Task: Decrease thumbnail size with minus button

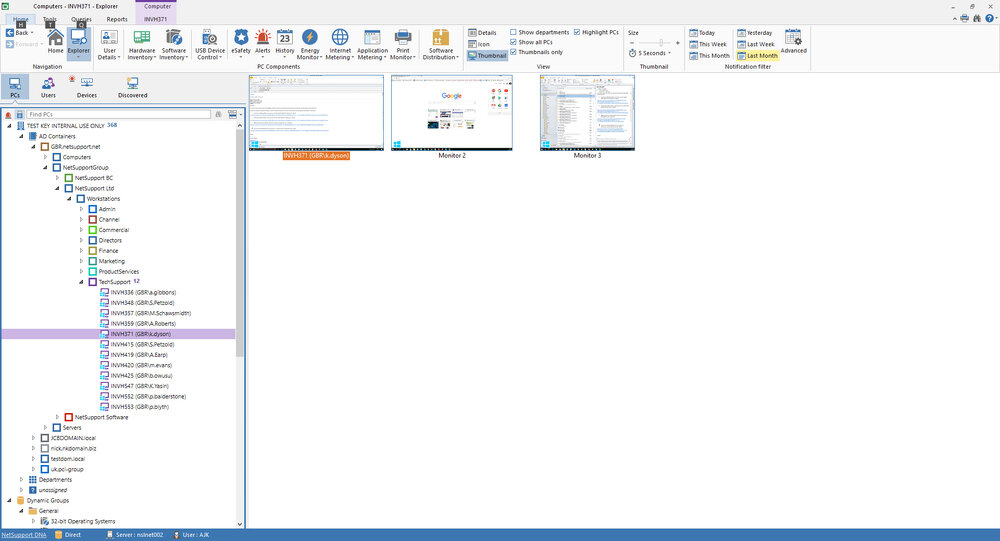Action: [x=632, y=43]
